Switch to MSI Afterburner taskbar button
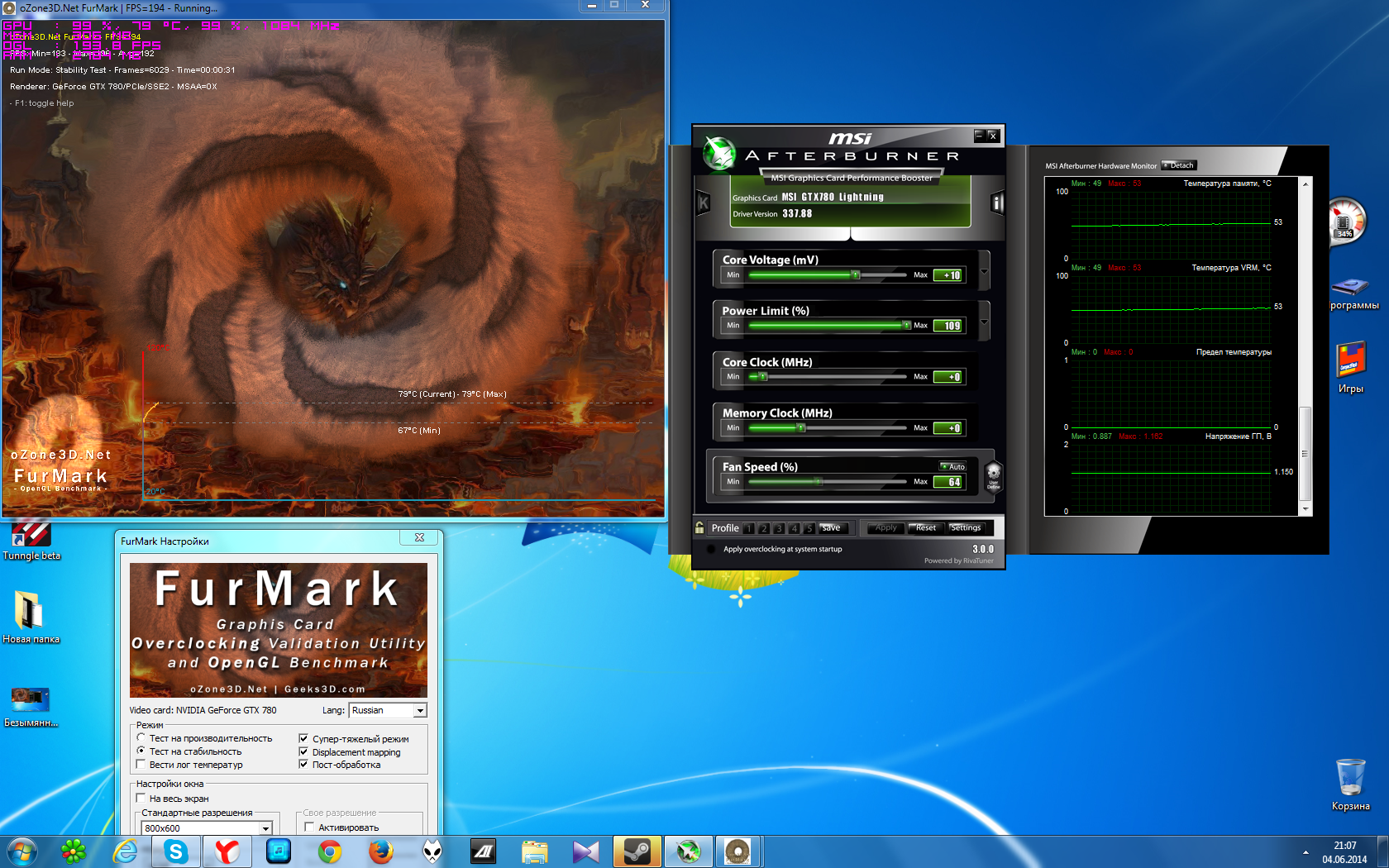 (x=688, y=851)
